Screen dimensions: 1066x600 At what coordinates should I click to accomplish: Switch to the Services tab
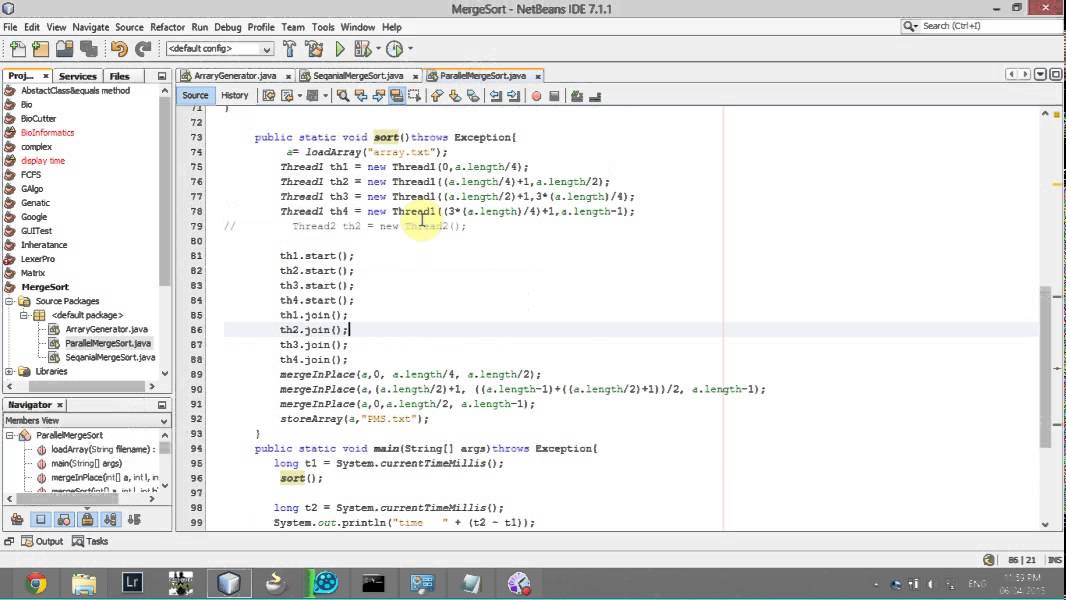78,76
